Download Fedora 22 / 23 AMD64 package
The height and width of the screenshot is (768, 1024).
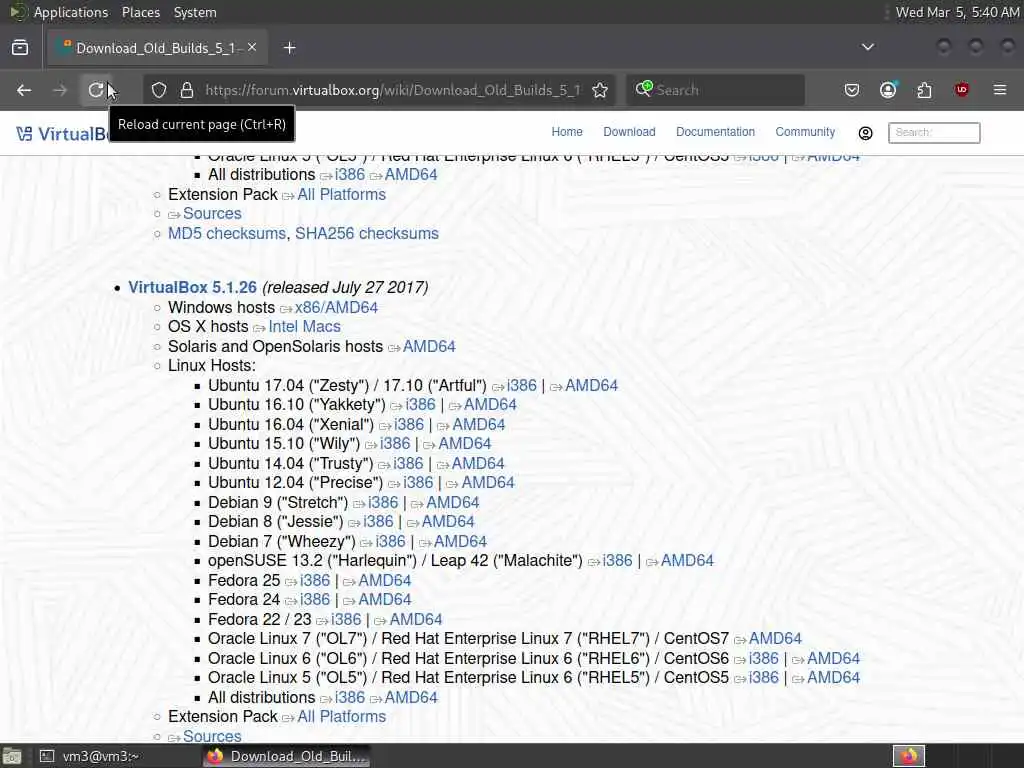click(x=416, y=620)
